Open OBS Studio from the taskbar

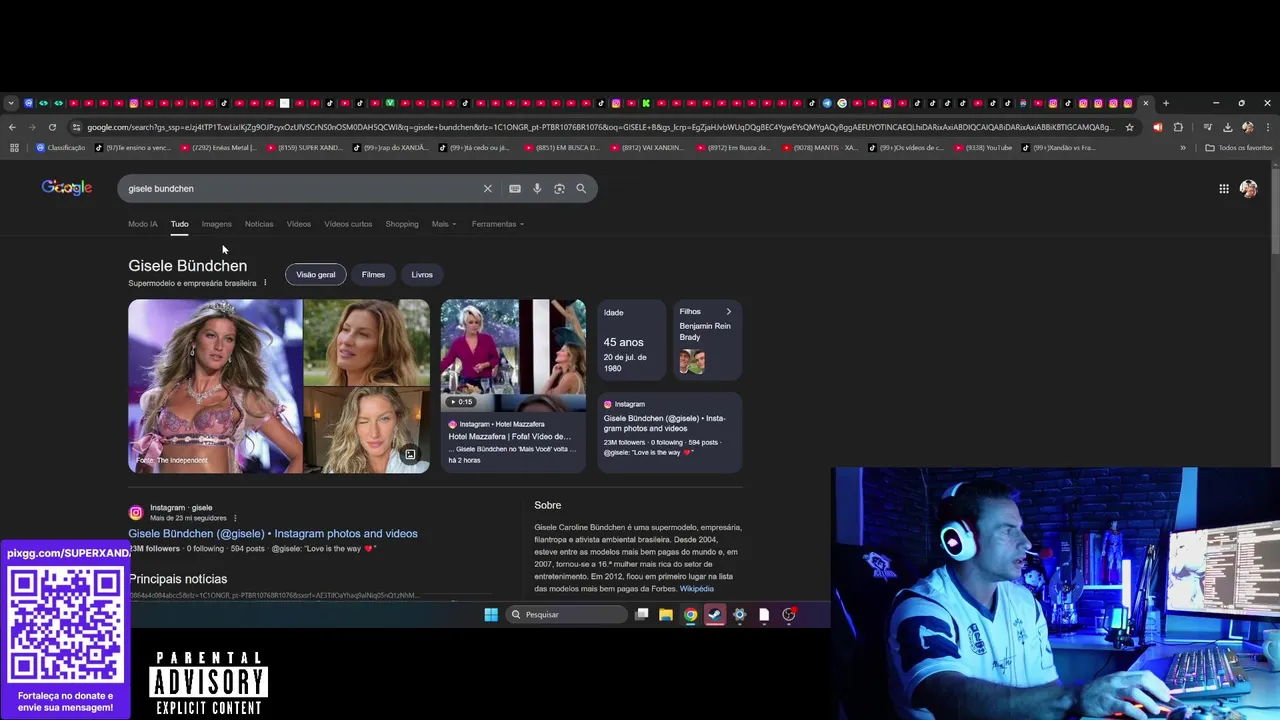tap(789, 615)
